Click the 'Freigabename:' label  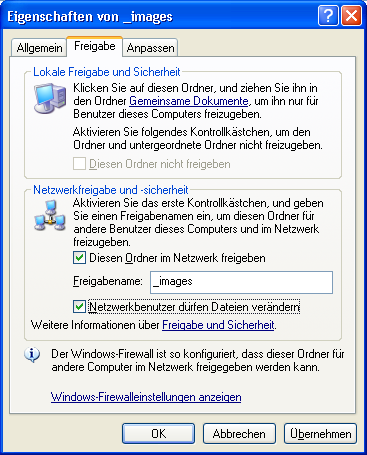[x=108, y=281]
